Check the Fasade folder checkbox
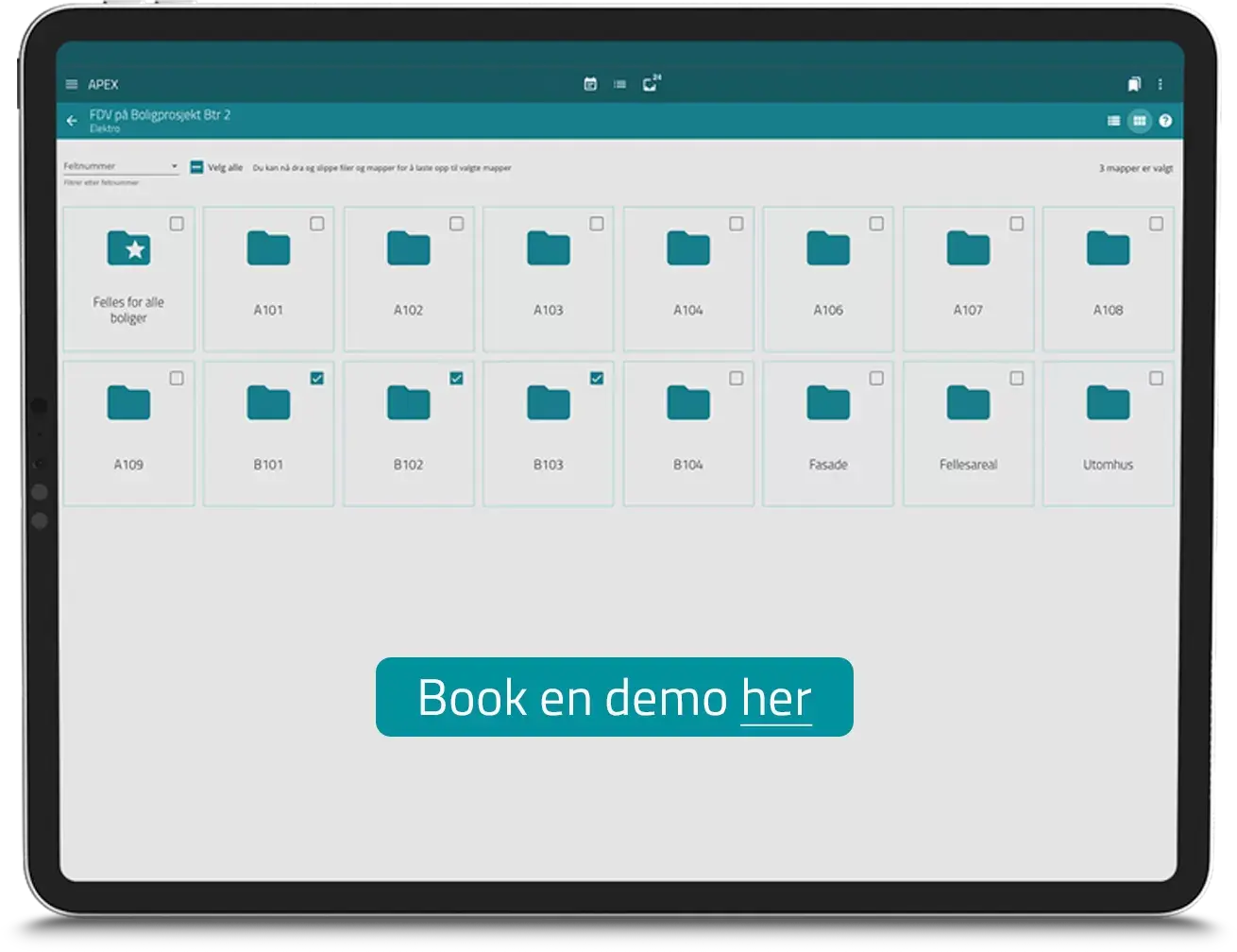1237x952 pixels. tap(876, 378)
